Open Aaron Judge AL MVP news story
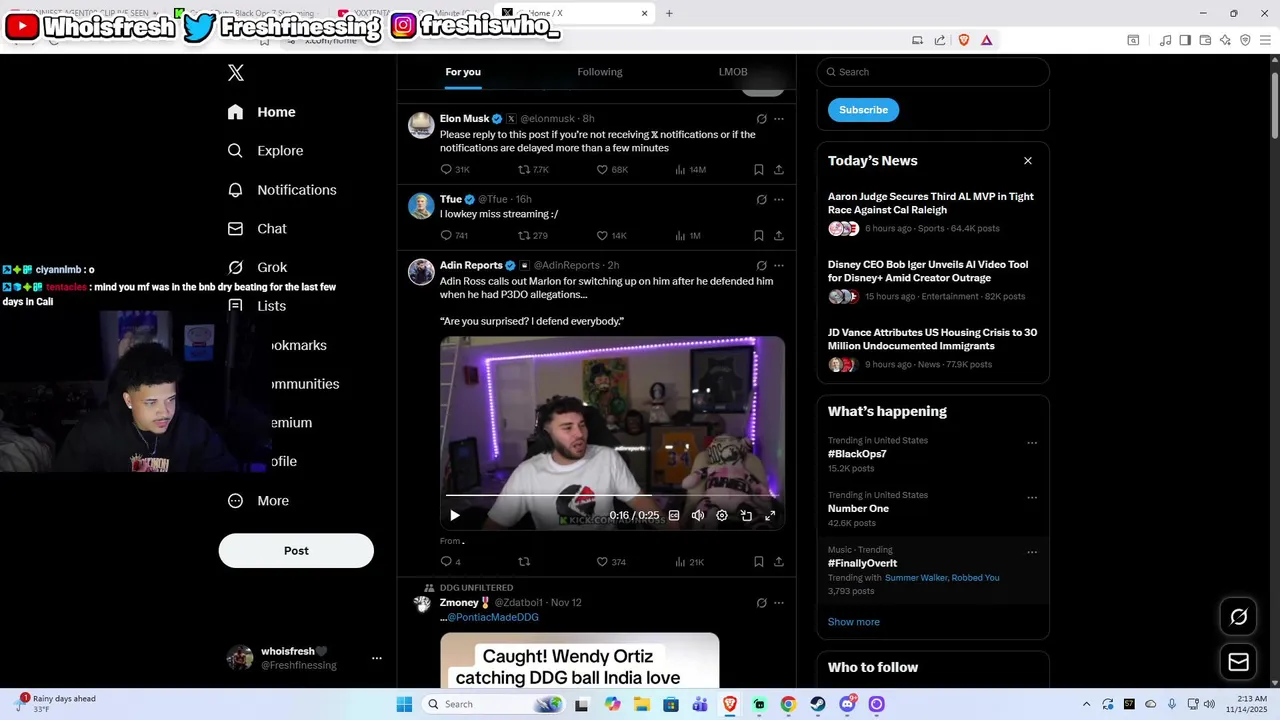 pyautogui.click(x=931, y=203)
